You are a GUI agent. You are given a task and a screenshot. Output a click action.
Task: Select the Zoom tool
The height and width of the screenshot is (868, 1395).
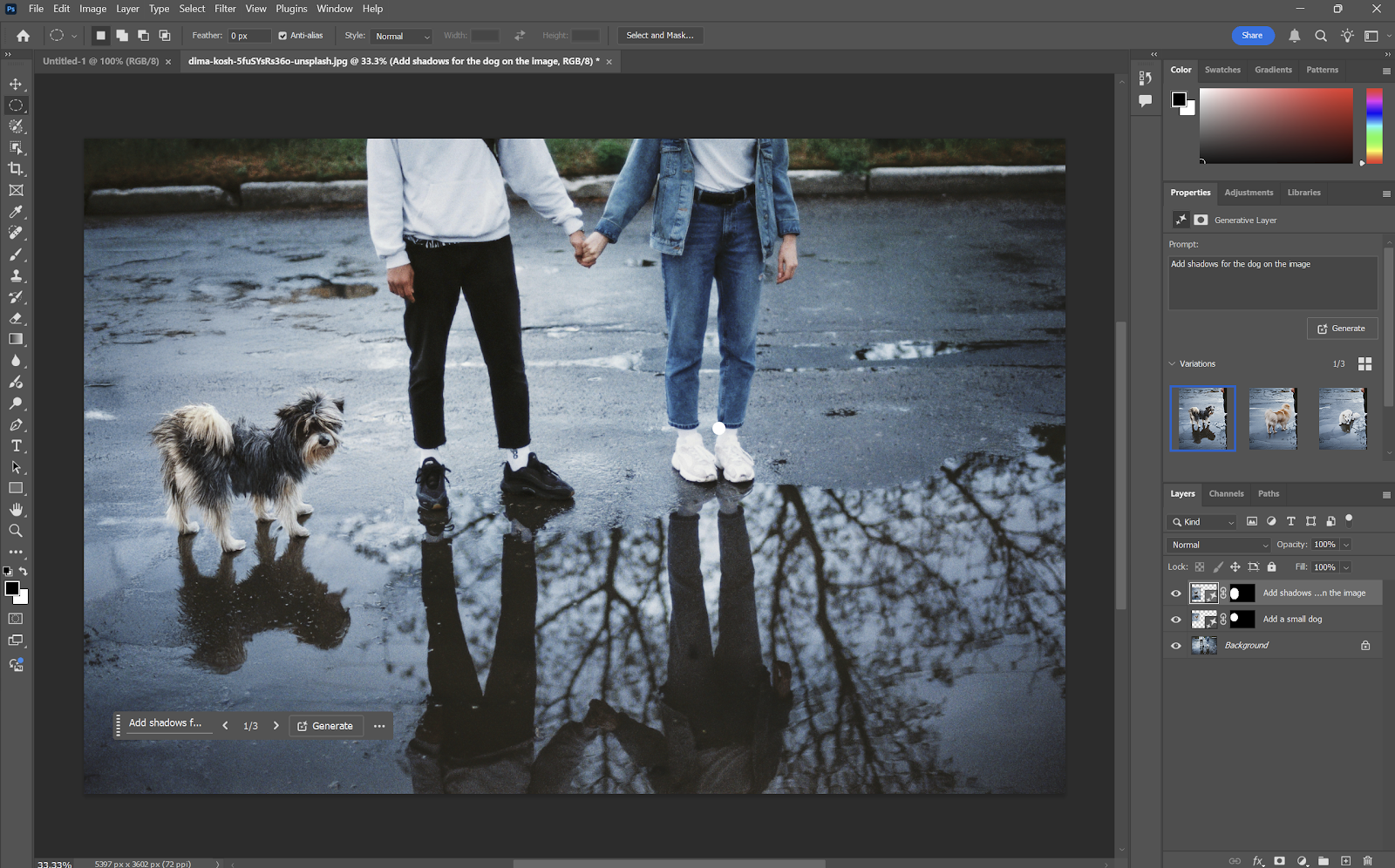point(15,530)
